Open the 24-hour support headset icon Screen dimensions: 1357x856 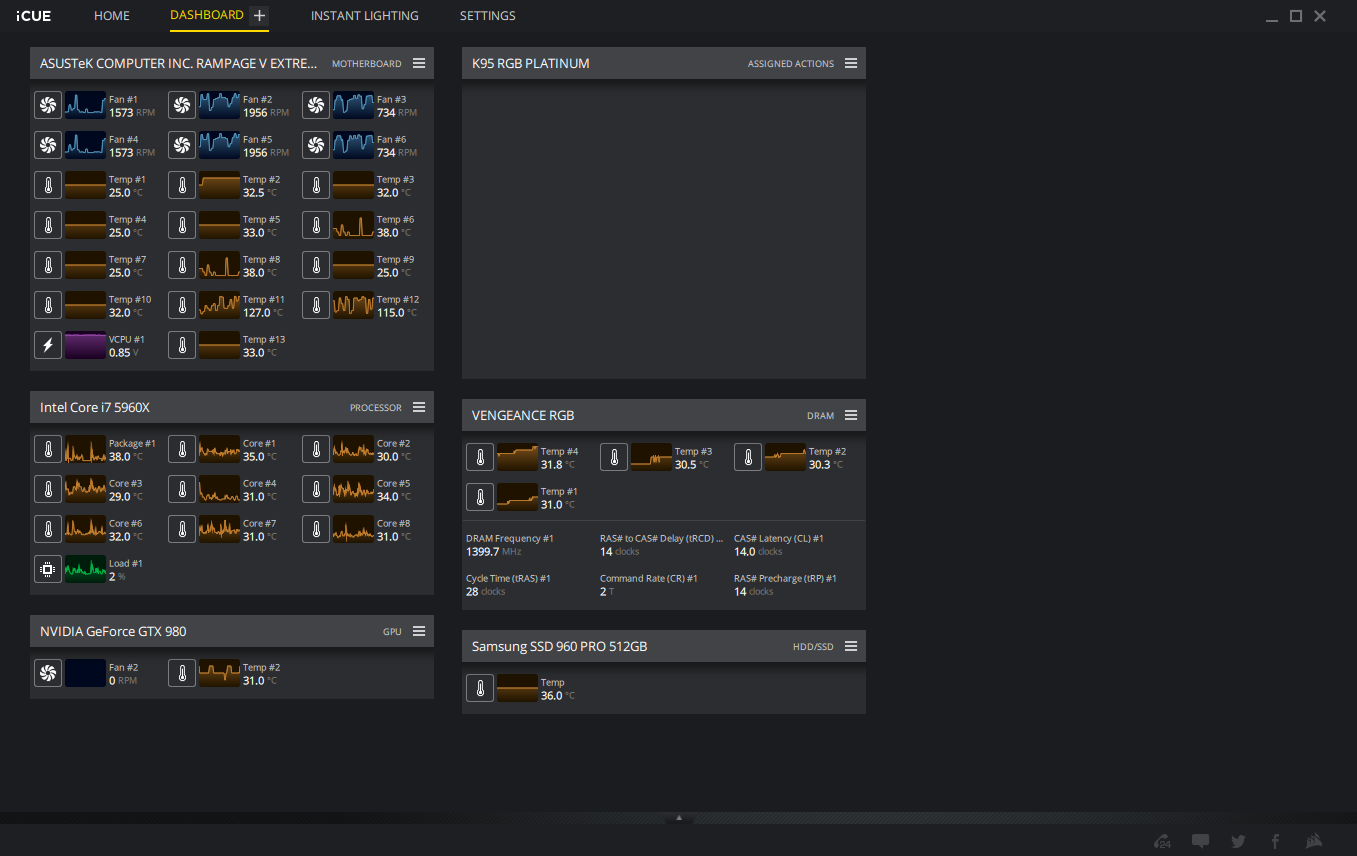pyautogui.click(x=1162, y=841)
